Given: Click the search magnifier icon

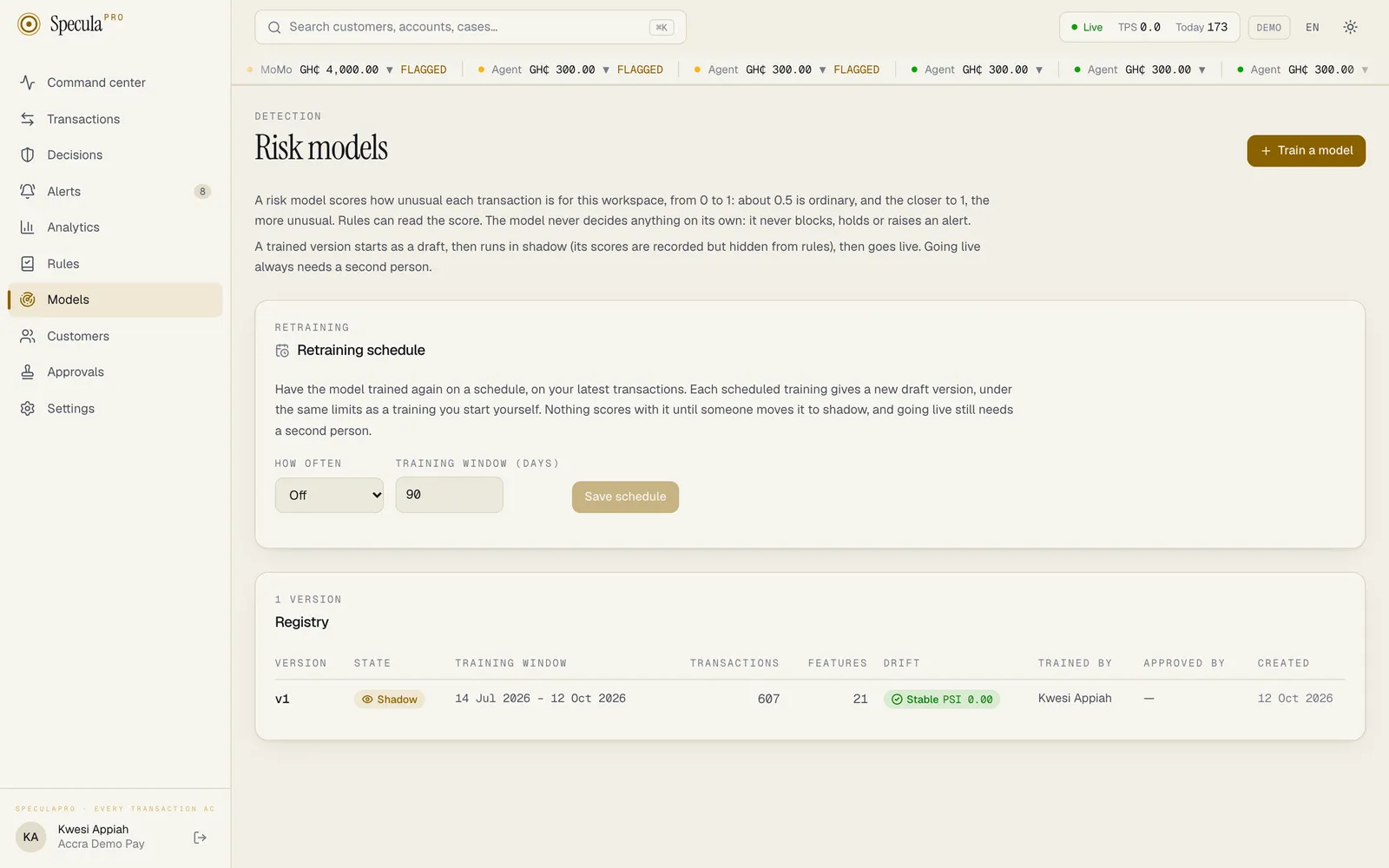Looking at the screenshot, I should [x=274, y=27].
